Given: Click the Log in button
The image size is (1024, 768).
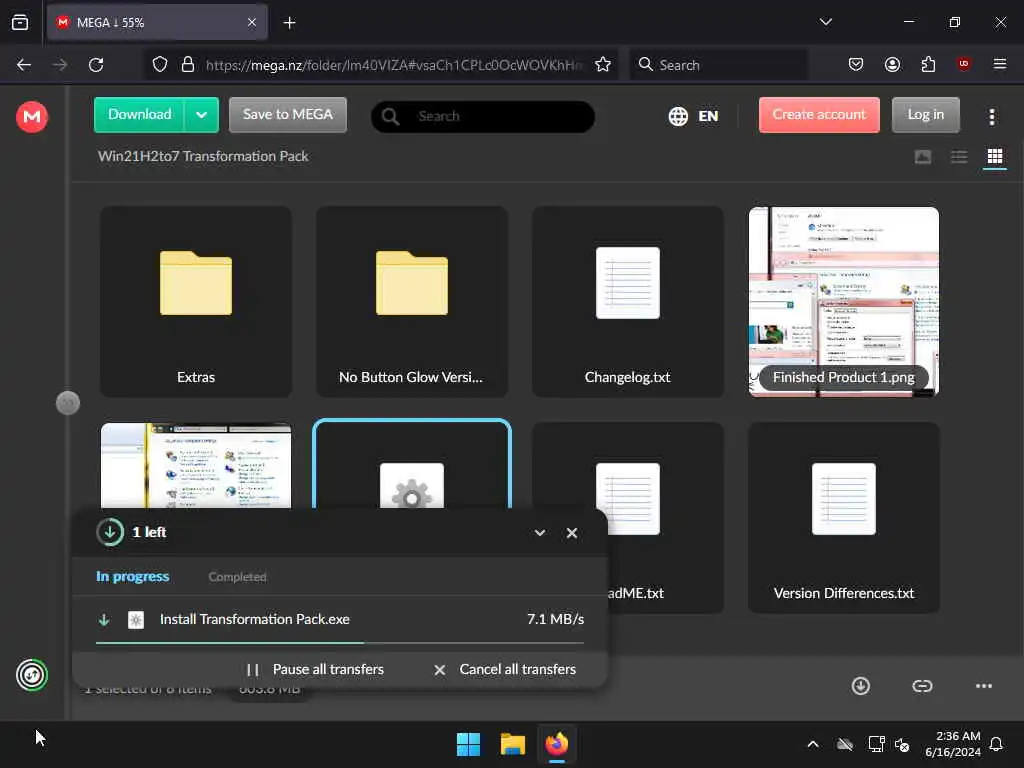Looking at the screenshot, I should [925, 115].
